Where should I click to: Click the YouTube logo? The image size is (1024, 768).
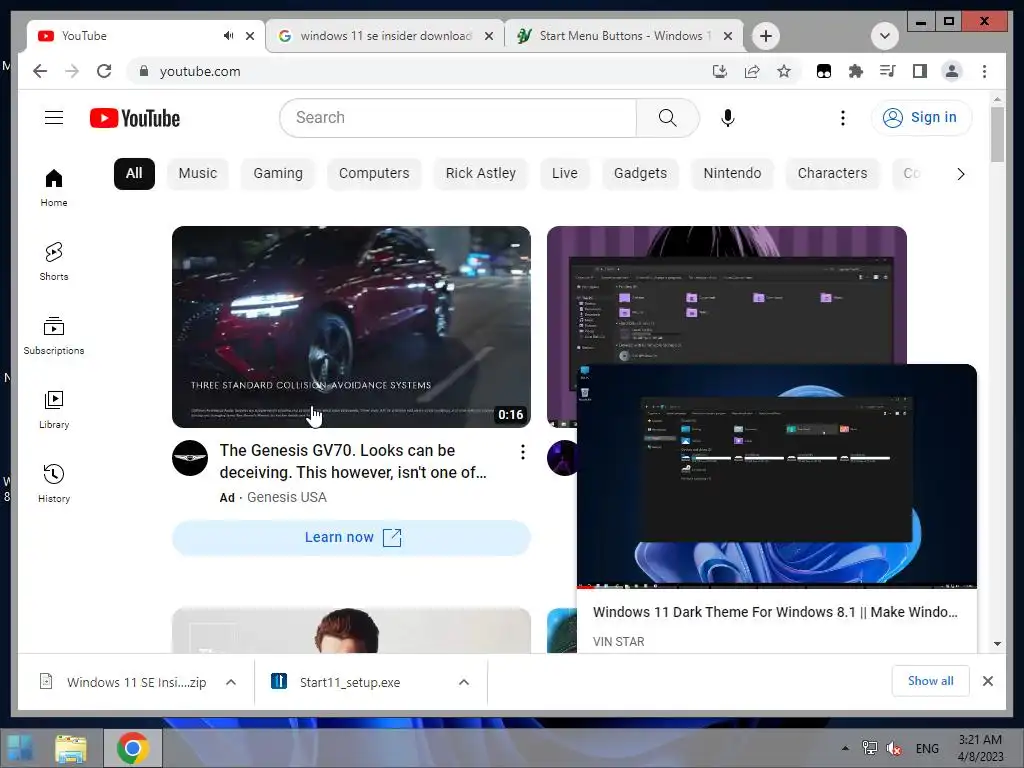click(x=135, y=118)
